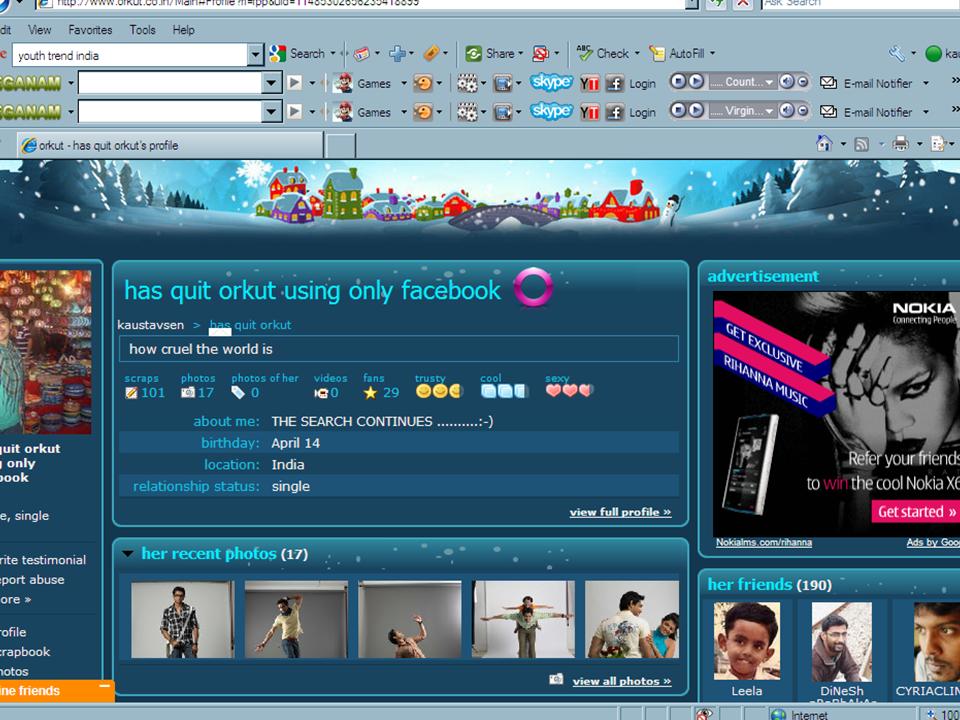Viewport: 960px width, 720px height.
Task: Click the kaustavsen breadcrumb link
Action: (151, 325)
